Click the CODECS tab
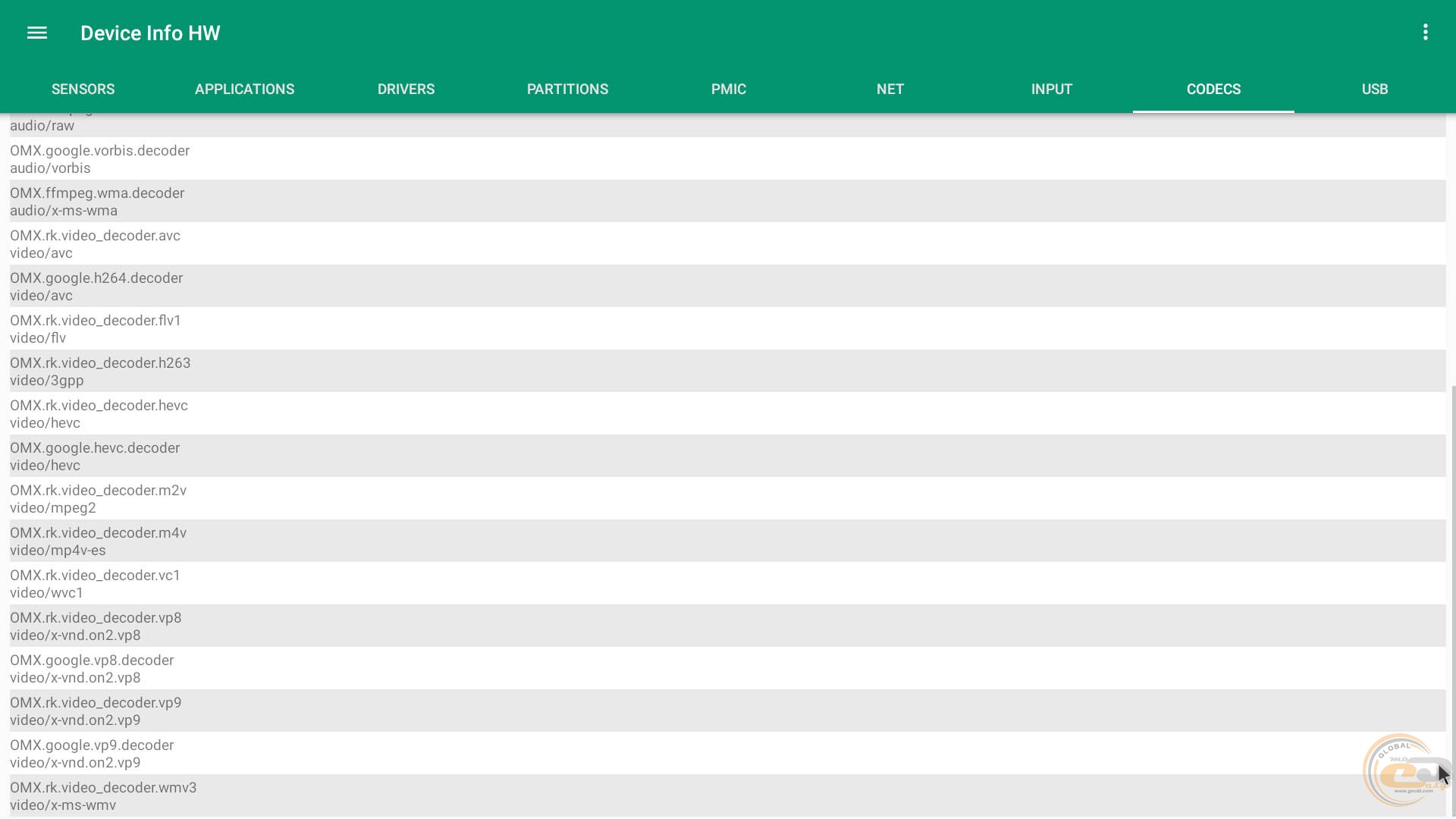The image size is (1456, 819). click(x=1213, y=89)
